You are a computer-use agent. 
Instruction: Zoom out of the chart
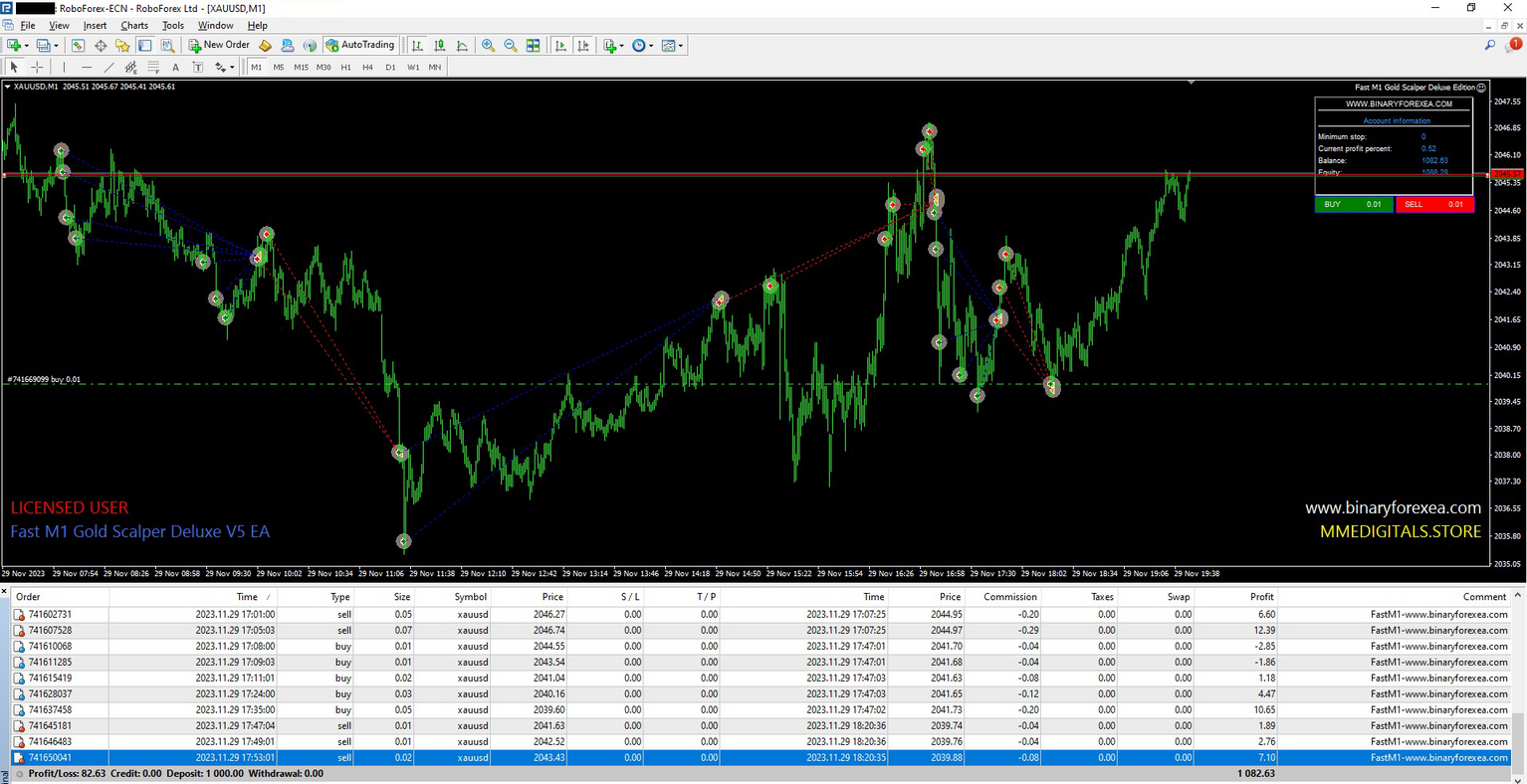tap(511, 46)
